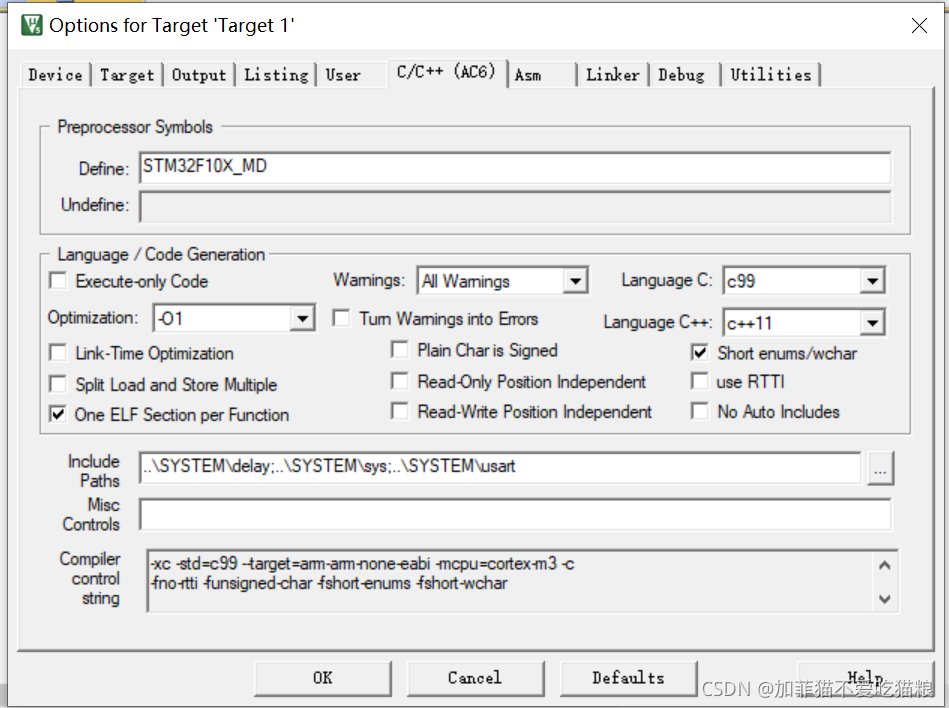This screenshot has height=708, width=949.
Task: Enable the use RTTI checkbox
Action: coord(700,381)
